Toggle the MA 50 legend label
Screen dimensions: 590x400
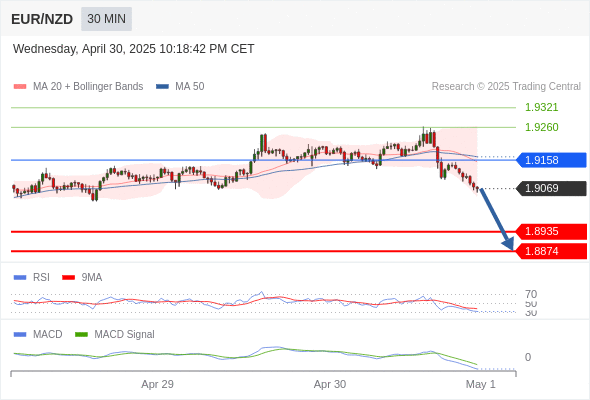click(x=190, y=87)
